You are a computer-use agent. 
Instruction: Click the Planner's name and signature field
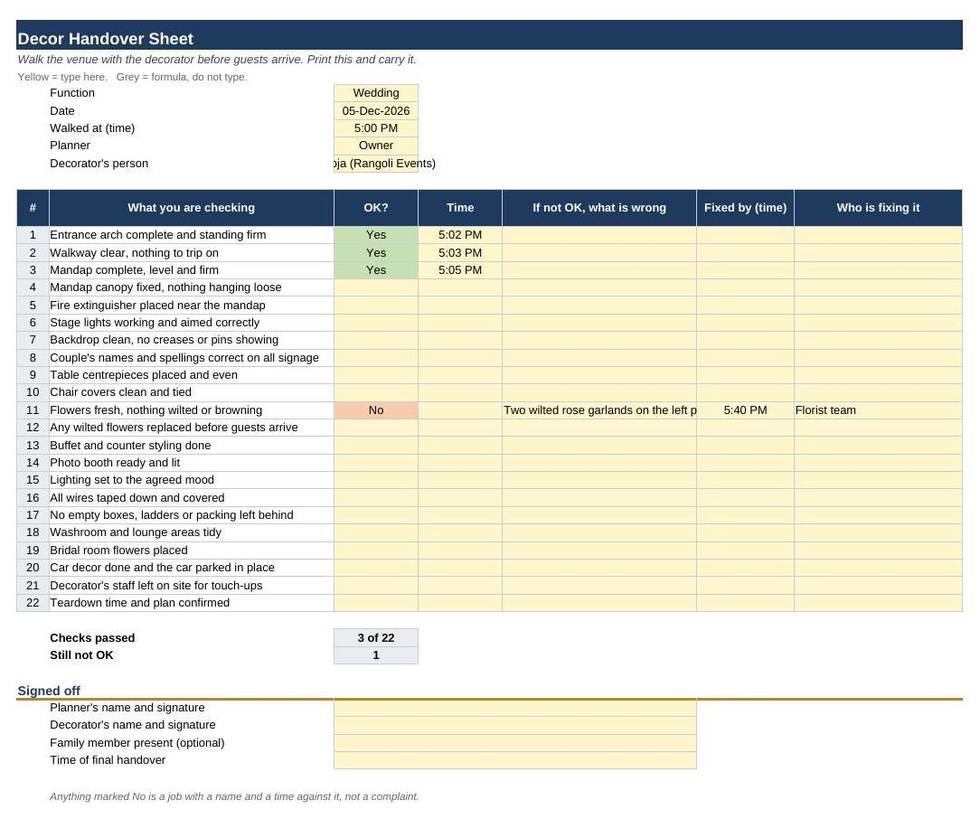coord(515,708)
